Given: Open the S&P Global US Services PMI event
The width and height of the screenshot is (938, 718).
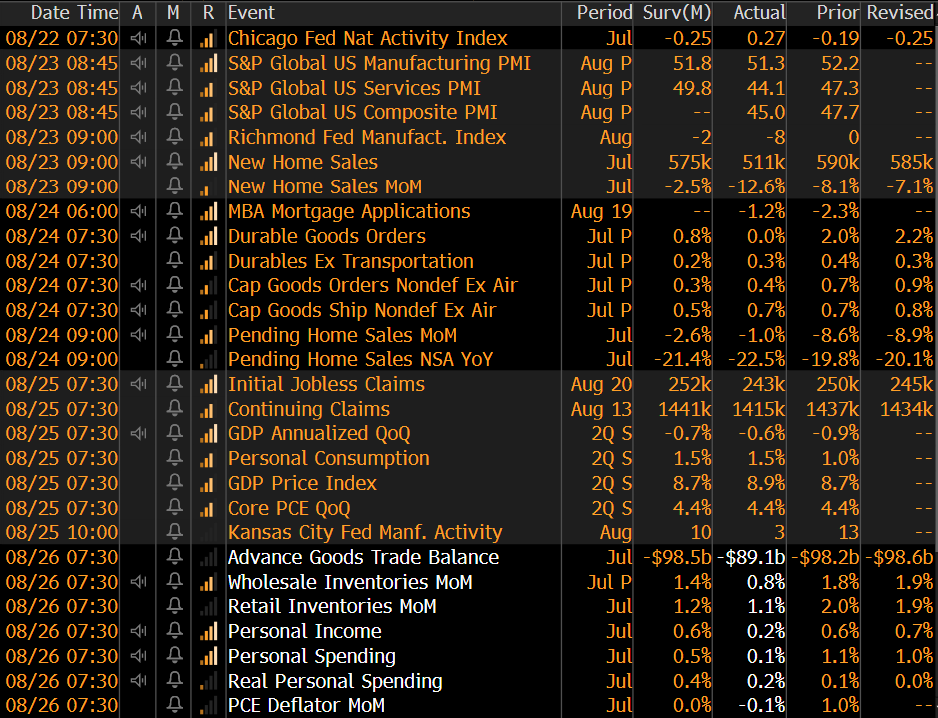Looking at the screenshot, I should point(354,88).
